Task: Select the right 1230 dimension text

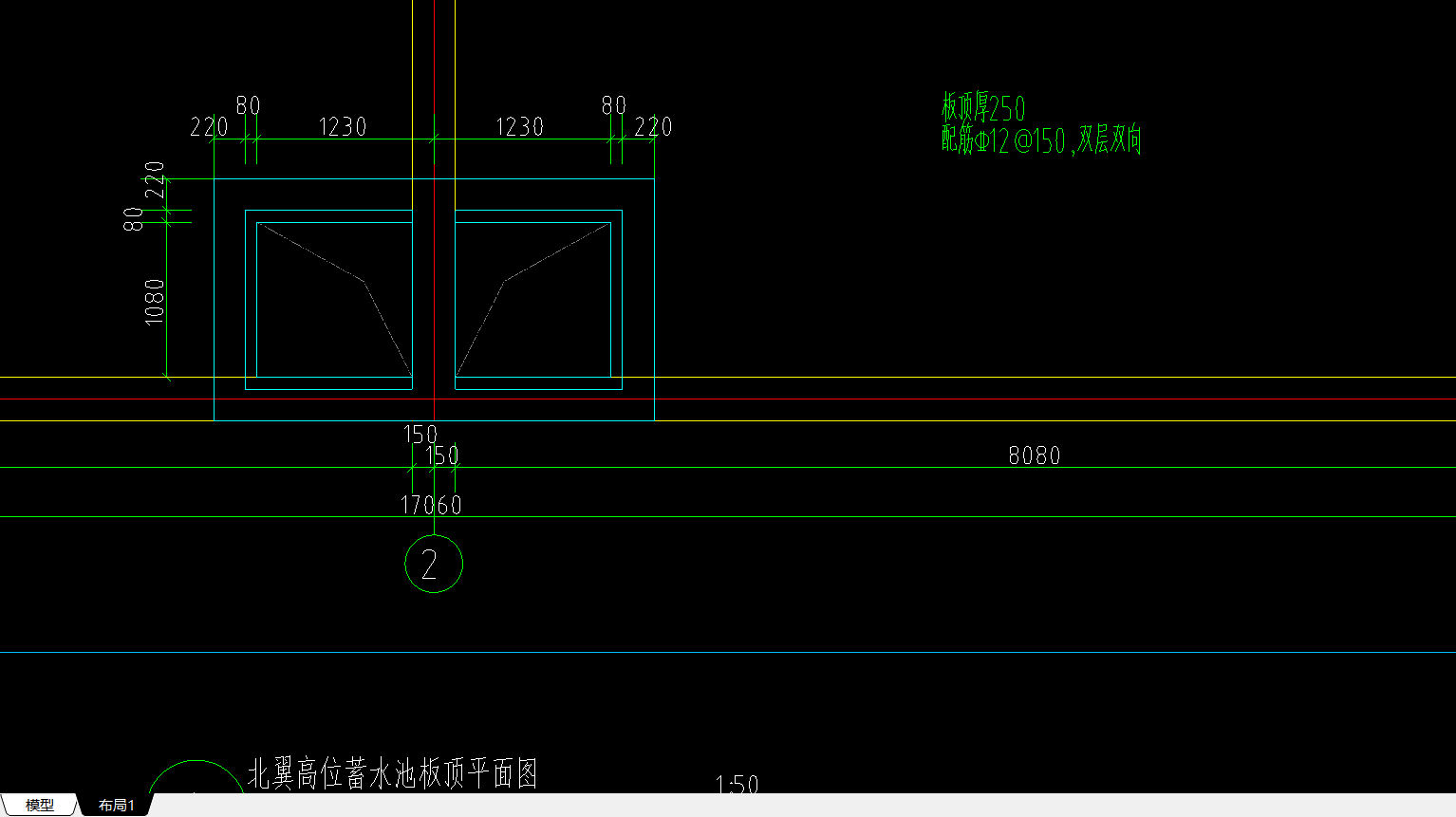Action: [x=520, y=127]
